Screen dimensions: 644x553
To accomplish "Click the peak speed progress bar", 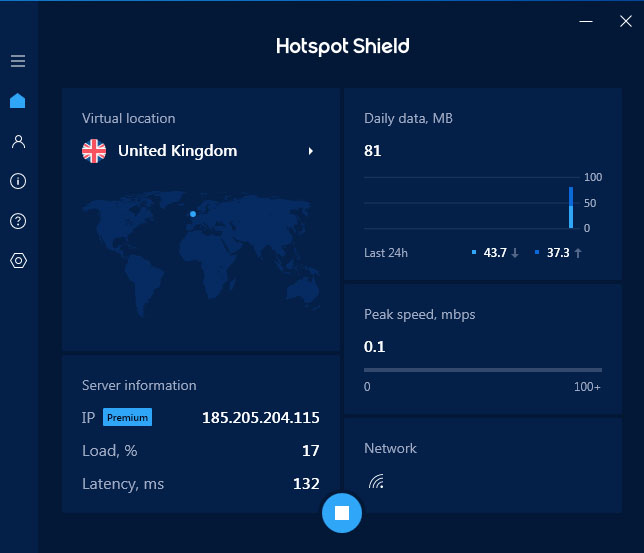I will coord(483,370).
